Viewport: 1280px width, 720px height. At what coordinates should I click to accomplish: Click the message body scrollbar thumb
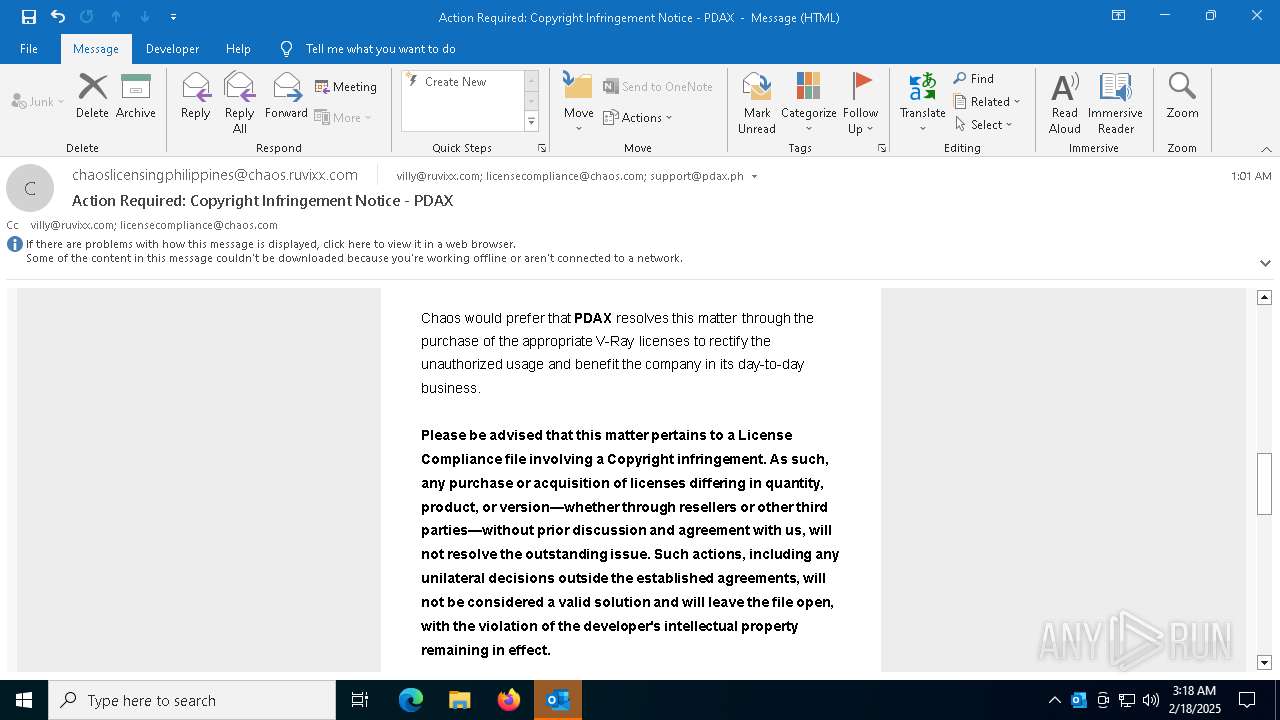[x=1264, y=484]
